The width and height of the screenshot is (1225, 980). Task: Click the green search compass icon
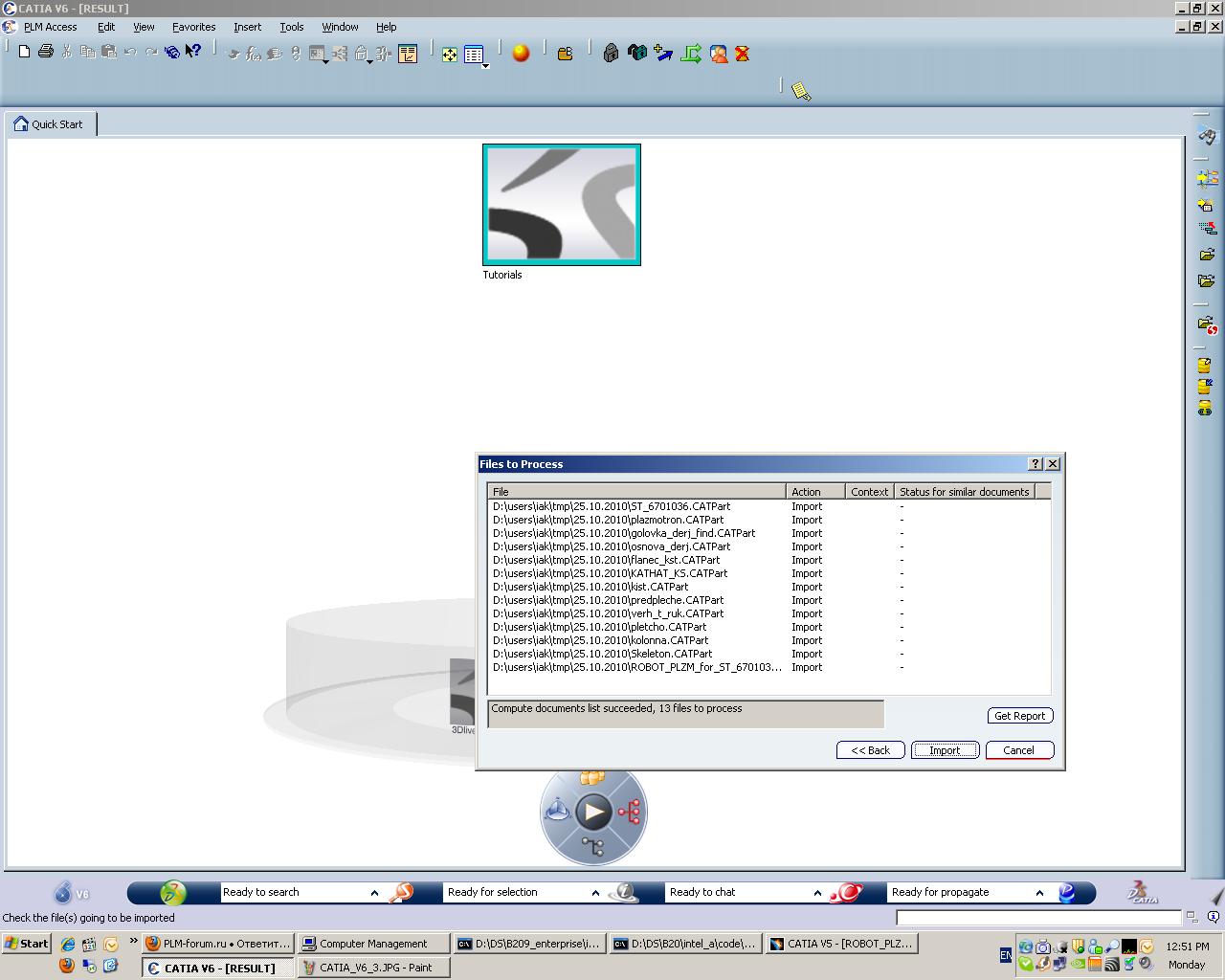173,893
